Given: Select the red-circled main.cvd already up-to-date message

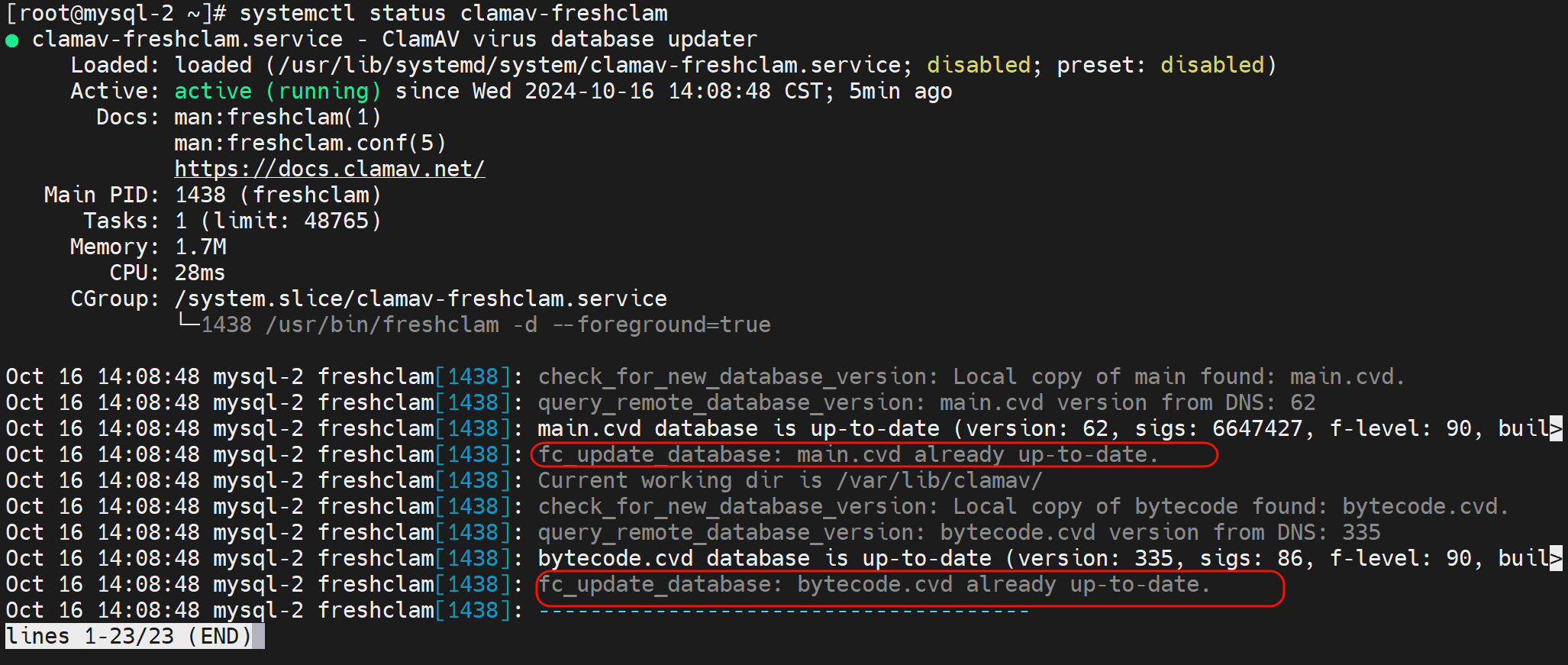Looking at the screenshot, I should click(x=847, y=454).
